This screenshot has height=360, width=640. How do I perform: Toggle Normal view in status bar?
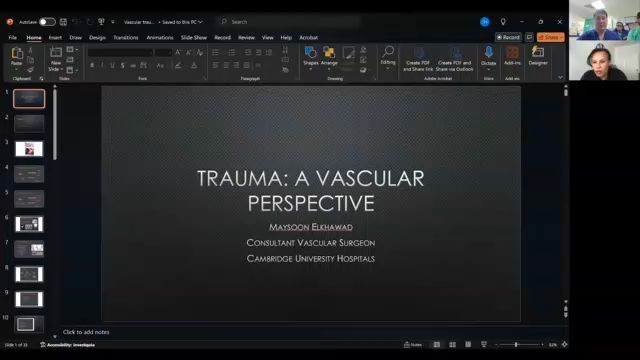pos(436,345)
